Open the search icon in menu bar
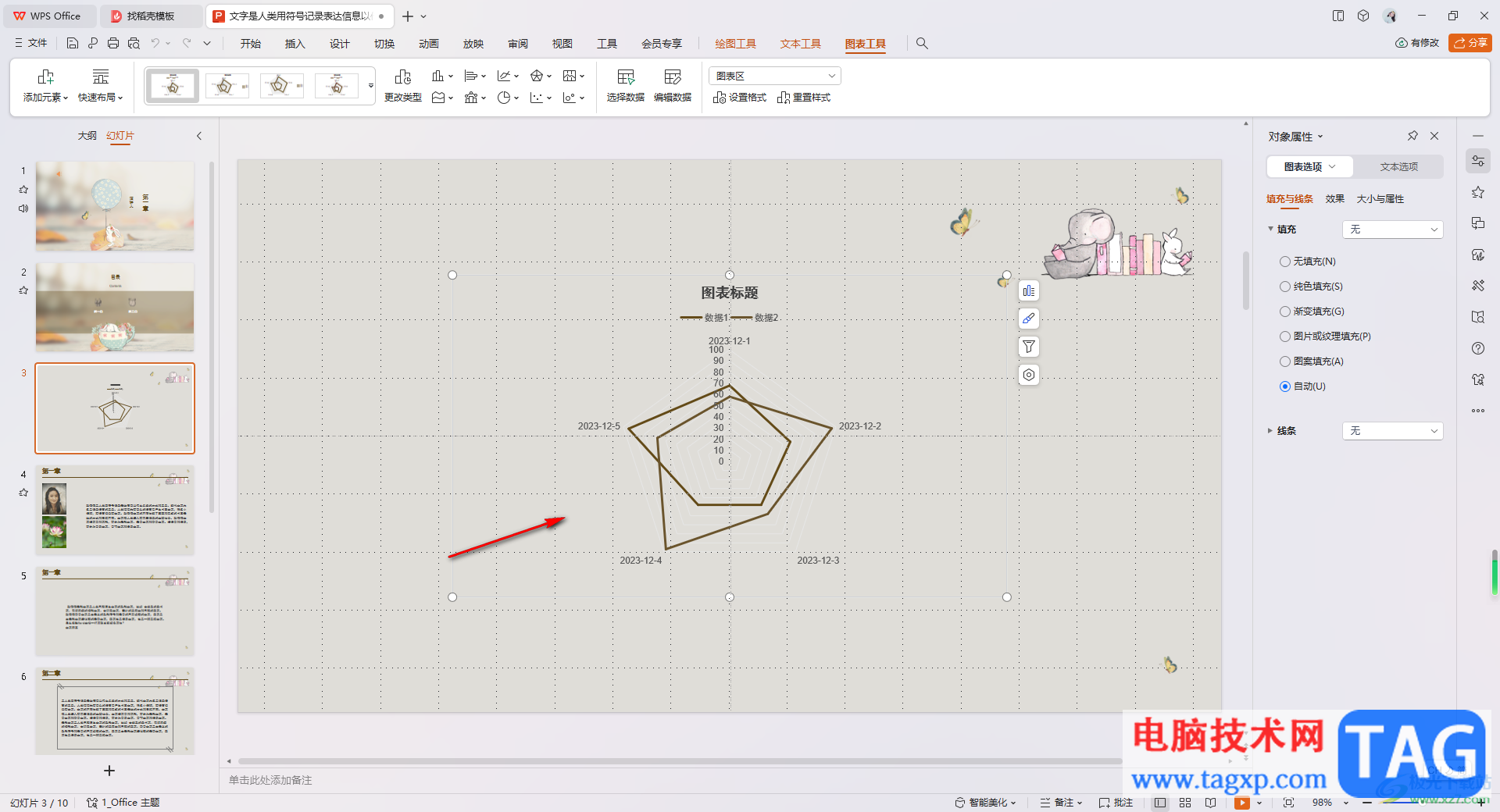 (x=922, y=44)
